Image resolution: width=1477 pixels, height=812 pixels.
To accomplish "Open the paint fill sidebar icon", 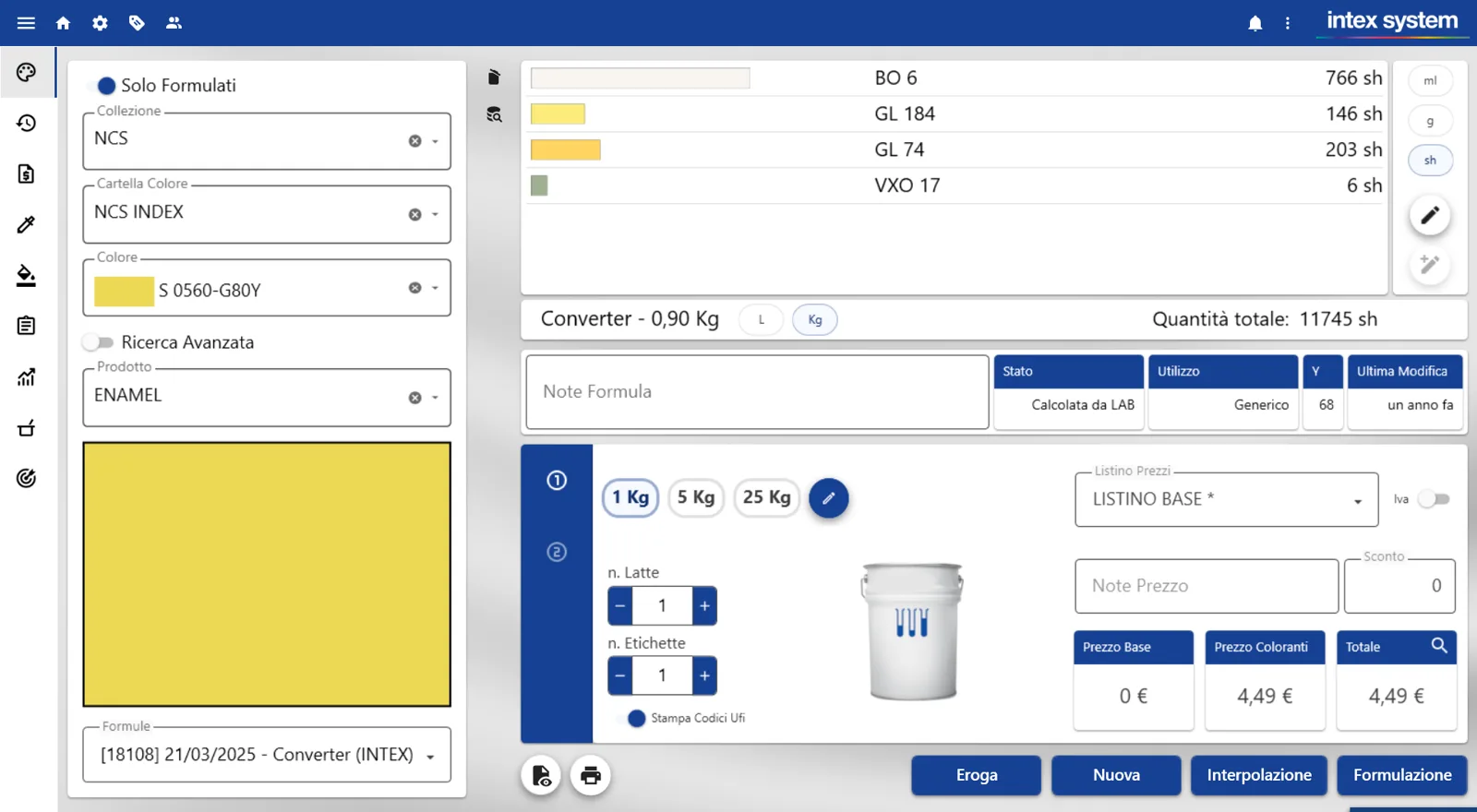I will tap(26, 275).
